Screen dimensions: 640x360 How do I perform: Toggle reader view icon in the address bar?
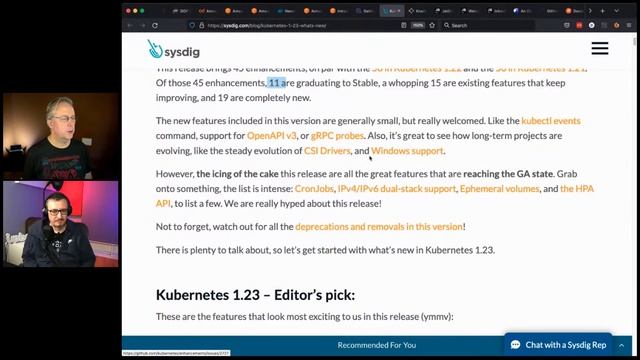pyautogui.click(x=404, y=25)
